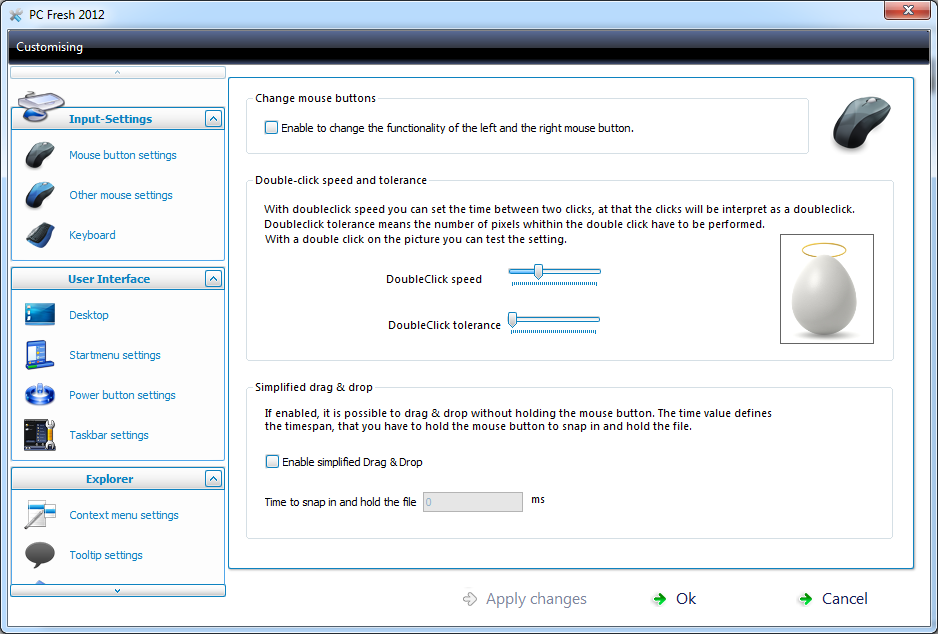Click the PC Fresh 2012 title bar icon
938x634 pixels.
pyautogui.click(x=16, y=15)
